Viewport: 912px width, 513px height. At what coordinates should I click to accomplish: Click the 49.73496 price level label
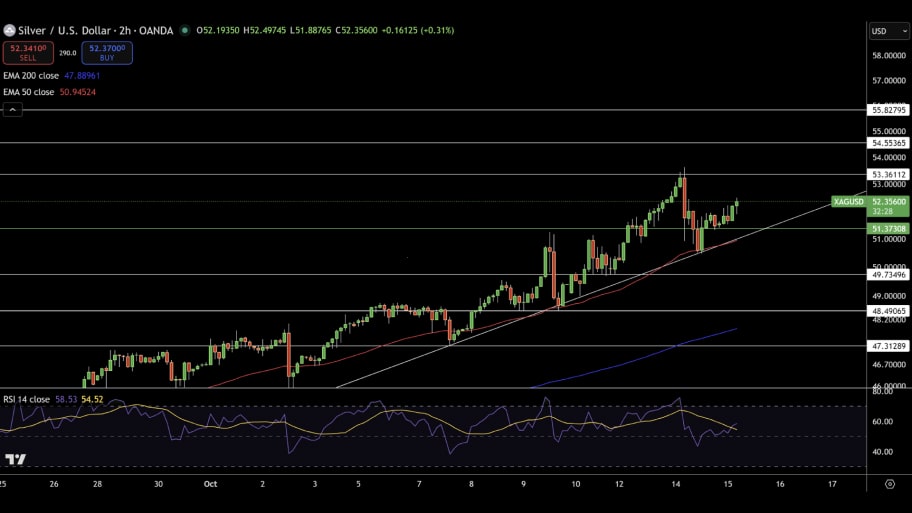coord(889,274)
